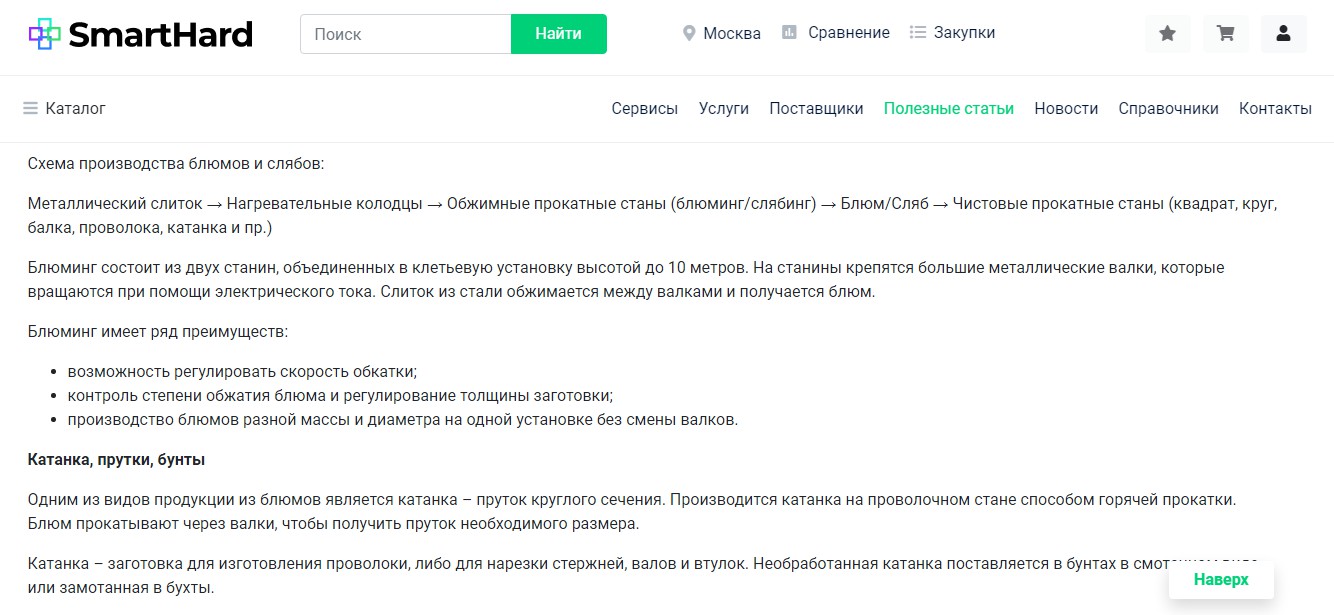Open the Справочники menu item
Screen dimensions: 1334x615
click(1168, 108)
